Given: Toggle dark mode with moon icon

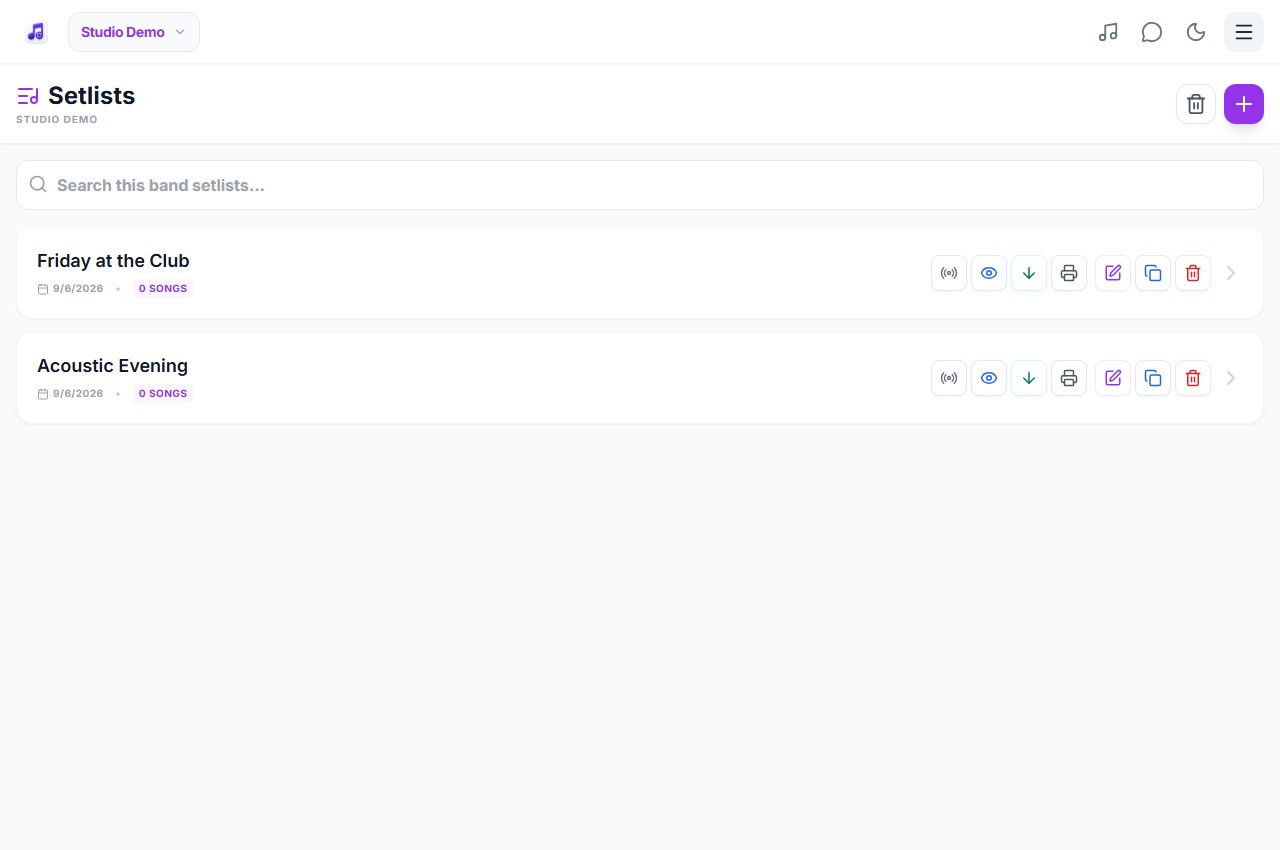Looking at the screenshot, I should pyautogui.click(x=1196, y=32).
